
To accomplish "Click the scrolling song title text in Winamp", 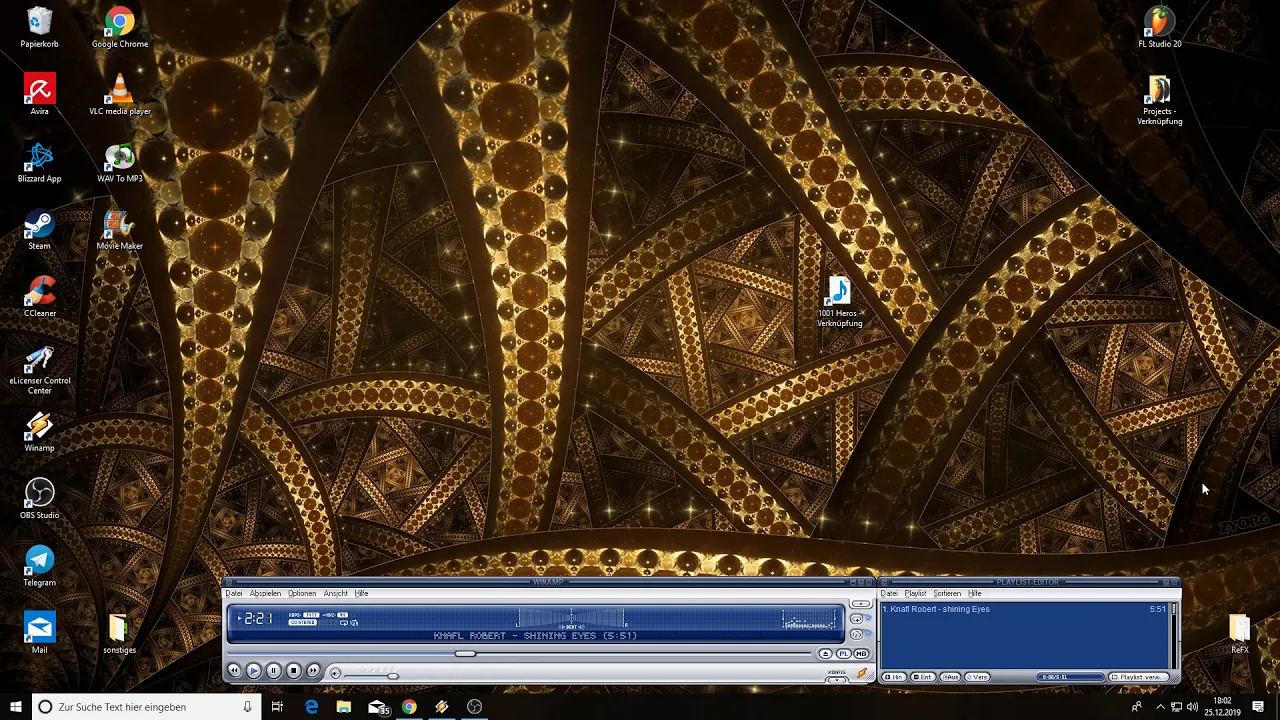I will click(535, 636).
